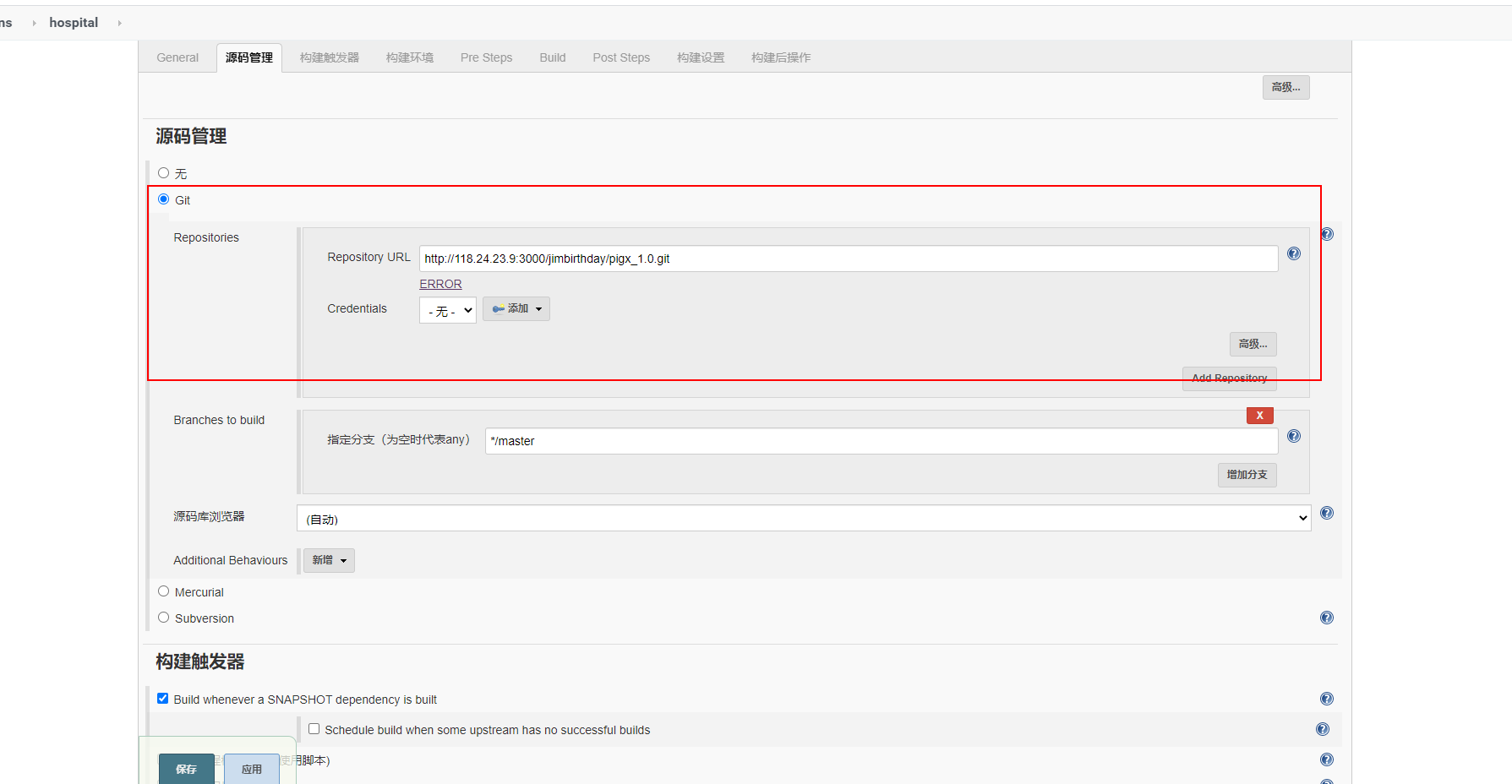Click the 保存 save button
1512x784 pixels.
(x=187, y=769)
